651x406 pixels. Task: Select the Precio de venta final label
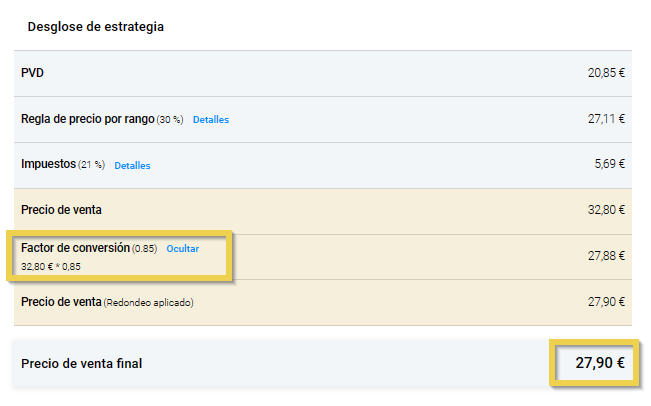point(81,363)
